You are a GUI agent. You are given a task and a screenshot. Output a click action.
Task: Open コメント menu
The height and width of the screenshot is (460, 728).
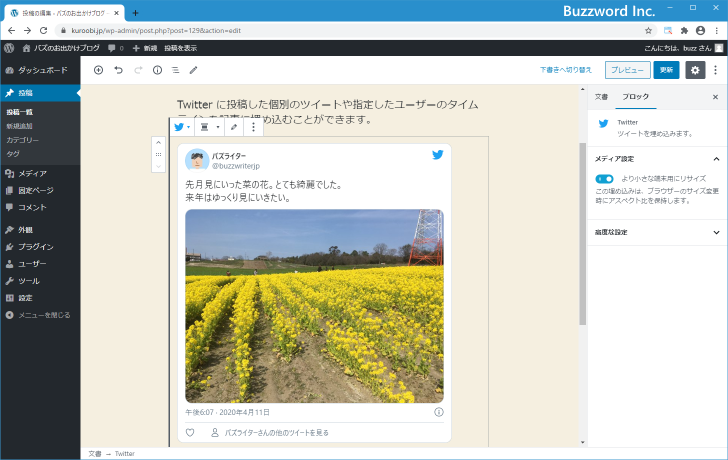tap(40, 207)
